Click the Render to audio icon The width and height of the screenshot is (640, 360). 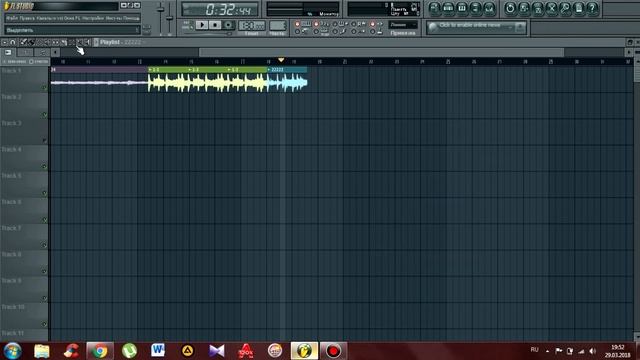pos(538,8)
